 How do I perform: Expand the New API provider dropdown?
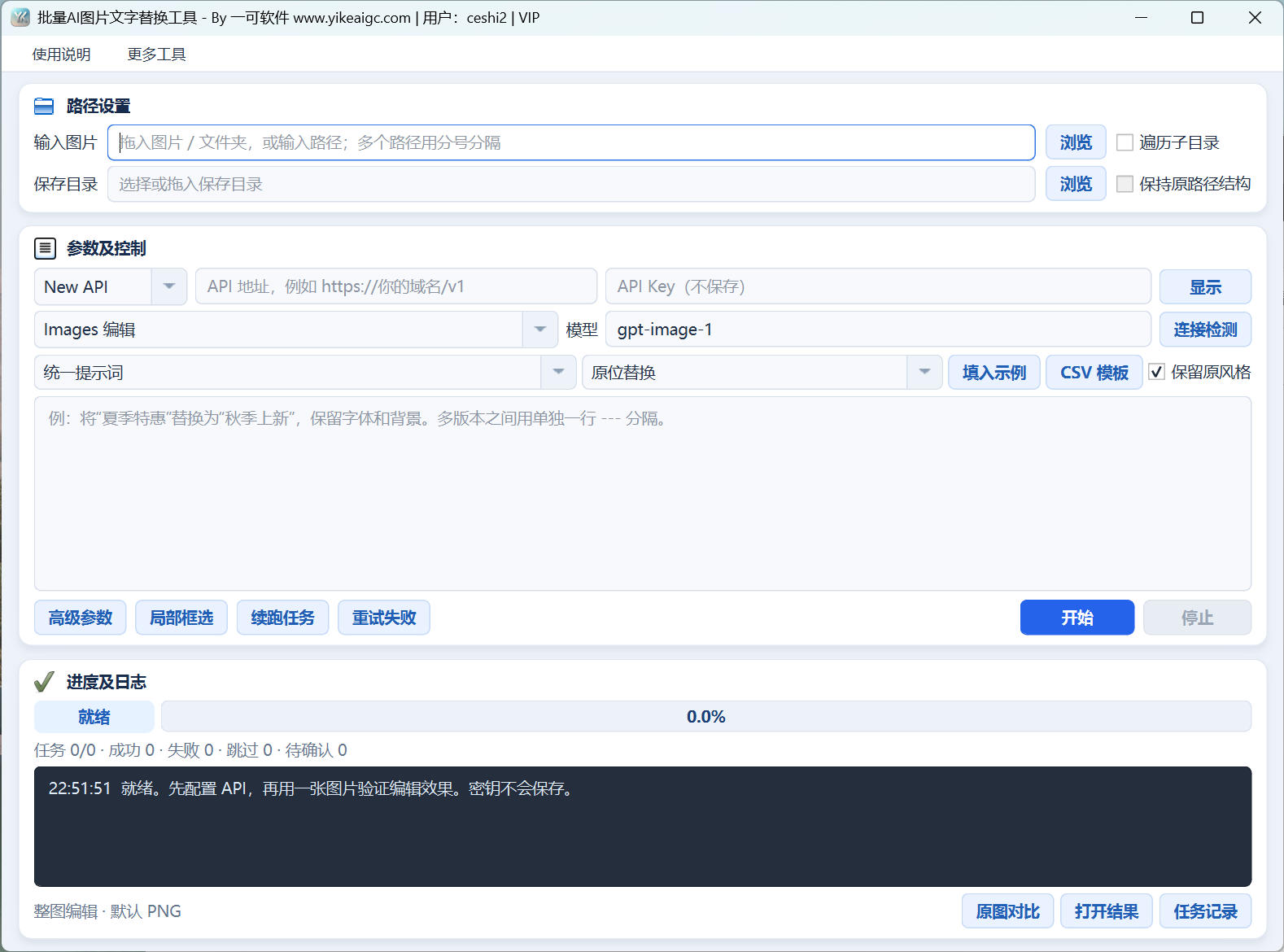tap(169, 286)
